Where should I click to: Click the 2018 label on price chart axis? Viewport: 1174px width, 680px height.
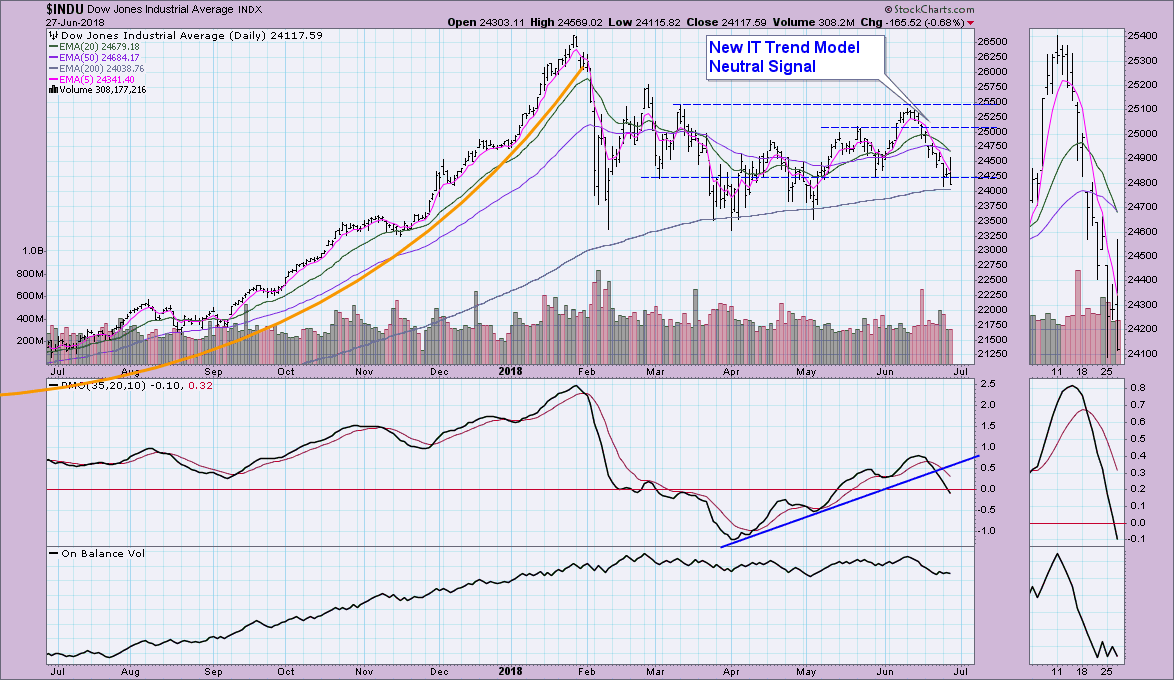click(x=510, y=371)
